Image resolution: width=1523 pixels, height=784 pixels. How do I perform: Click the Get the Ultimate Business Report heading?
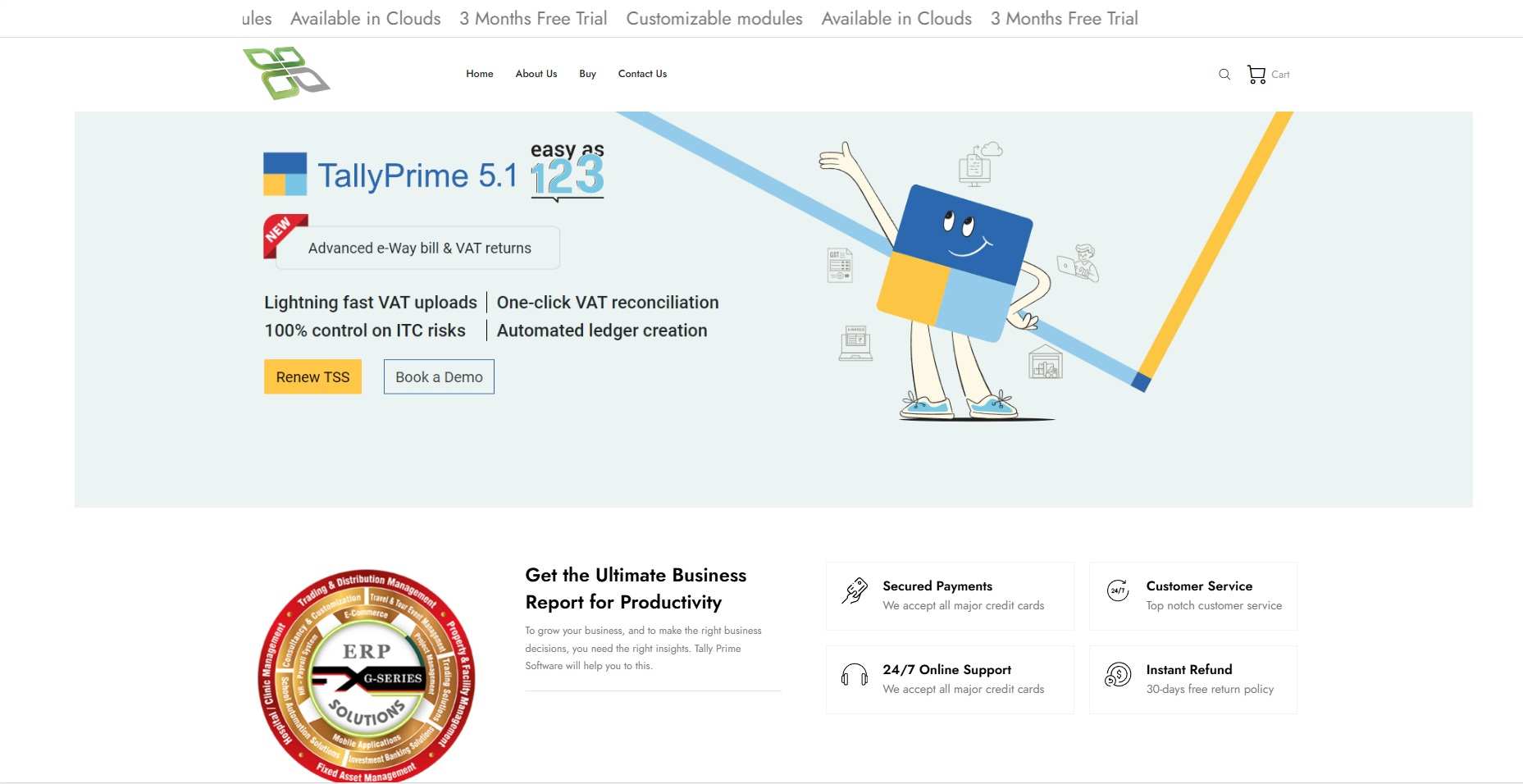636,588
